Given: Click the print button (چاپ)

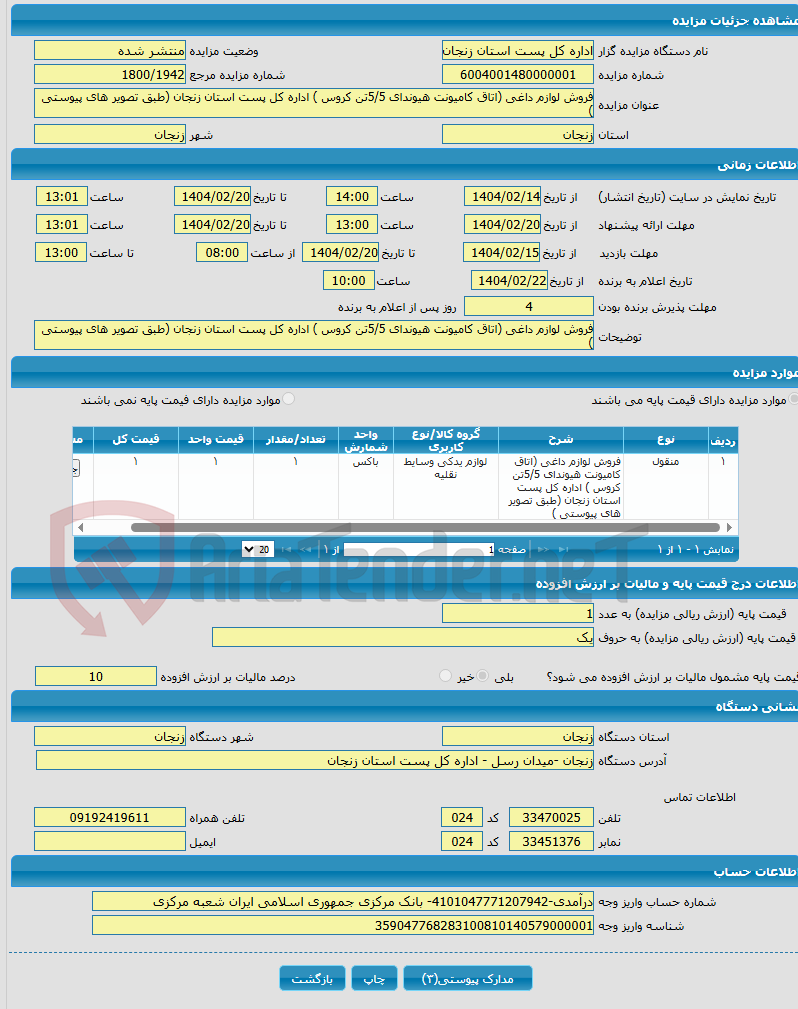Looking at the screenshot, I should click(375, 978).
